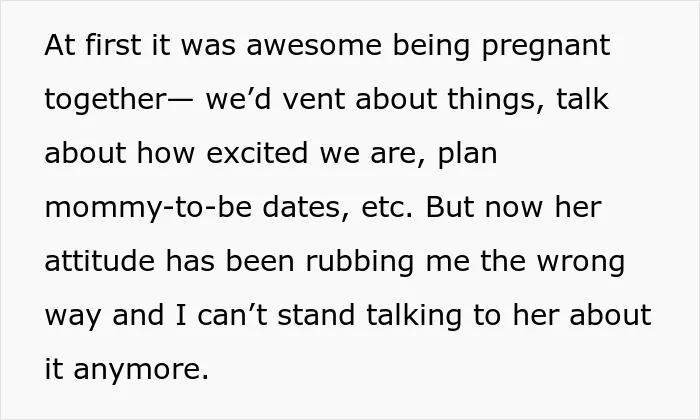Click the word "plan" in third line
This screenshot has height=420, width=700.
(467, 154)
